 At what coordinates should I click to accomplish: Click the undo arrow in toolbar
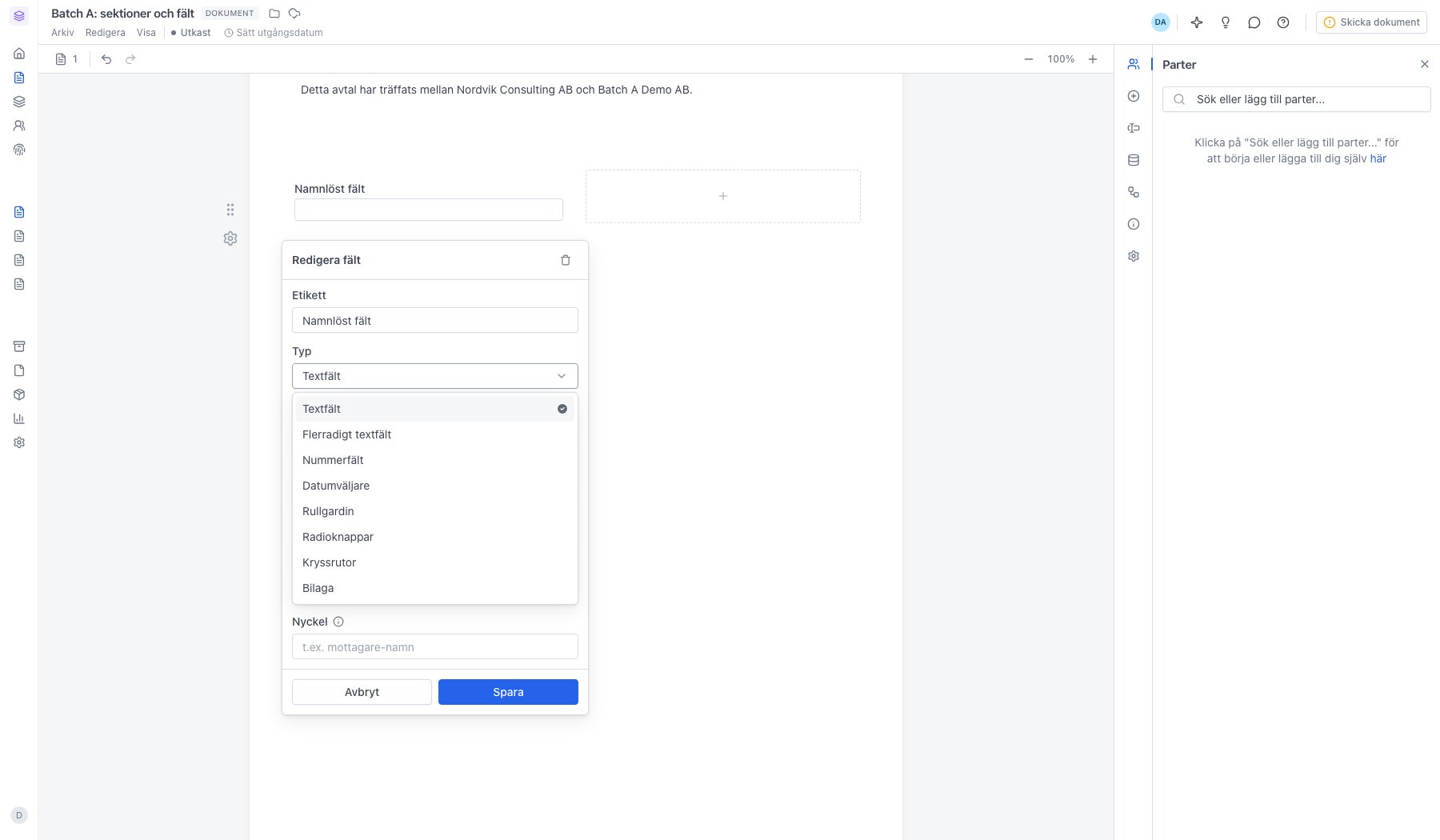(106, 59)
